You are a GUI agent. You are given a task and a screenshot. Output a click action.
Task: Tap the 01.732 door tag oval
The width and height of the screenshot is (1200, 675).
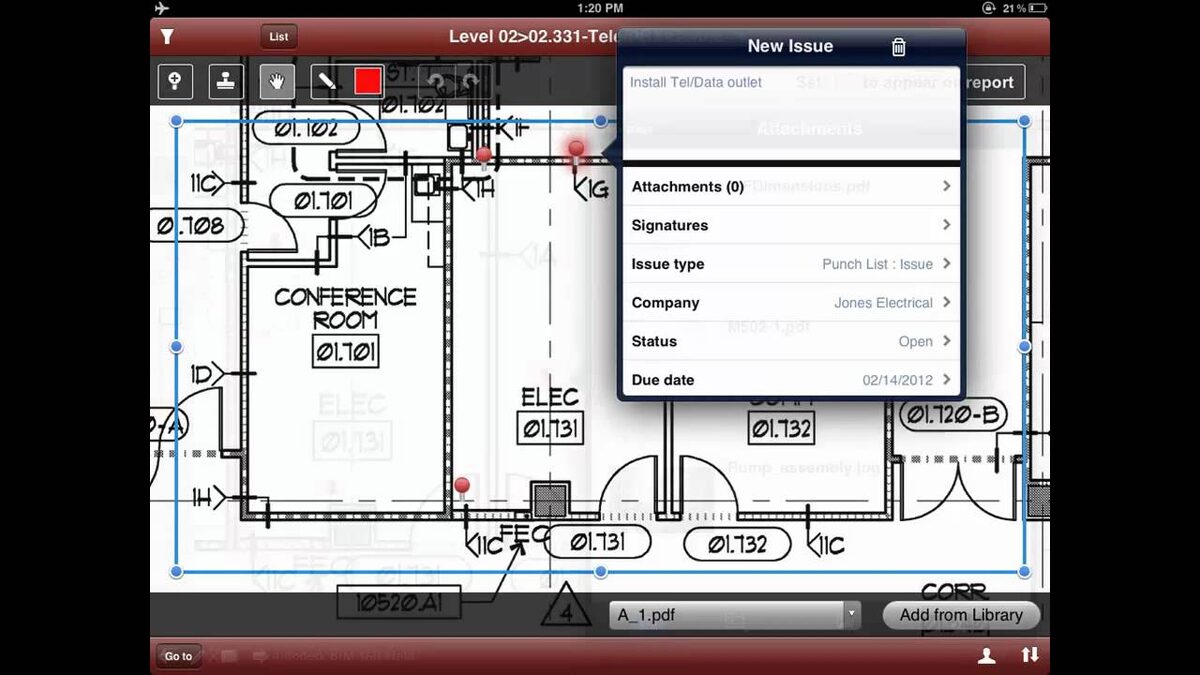click(737, 545)
